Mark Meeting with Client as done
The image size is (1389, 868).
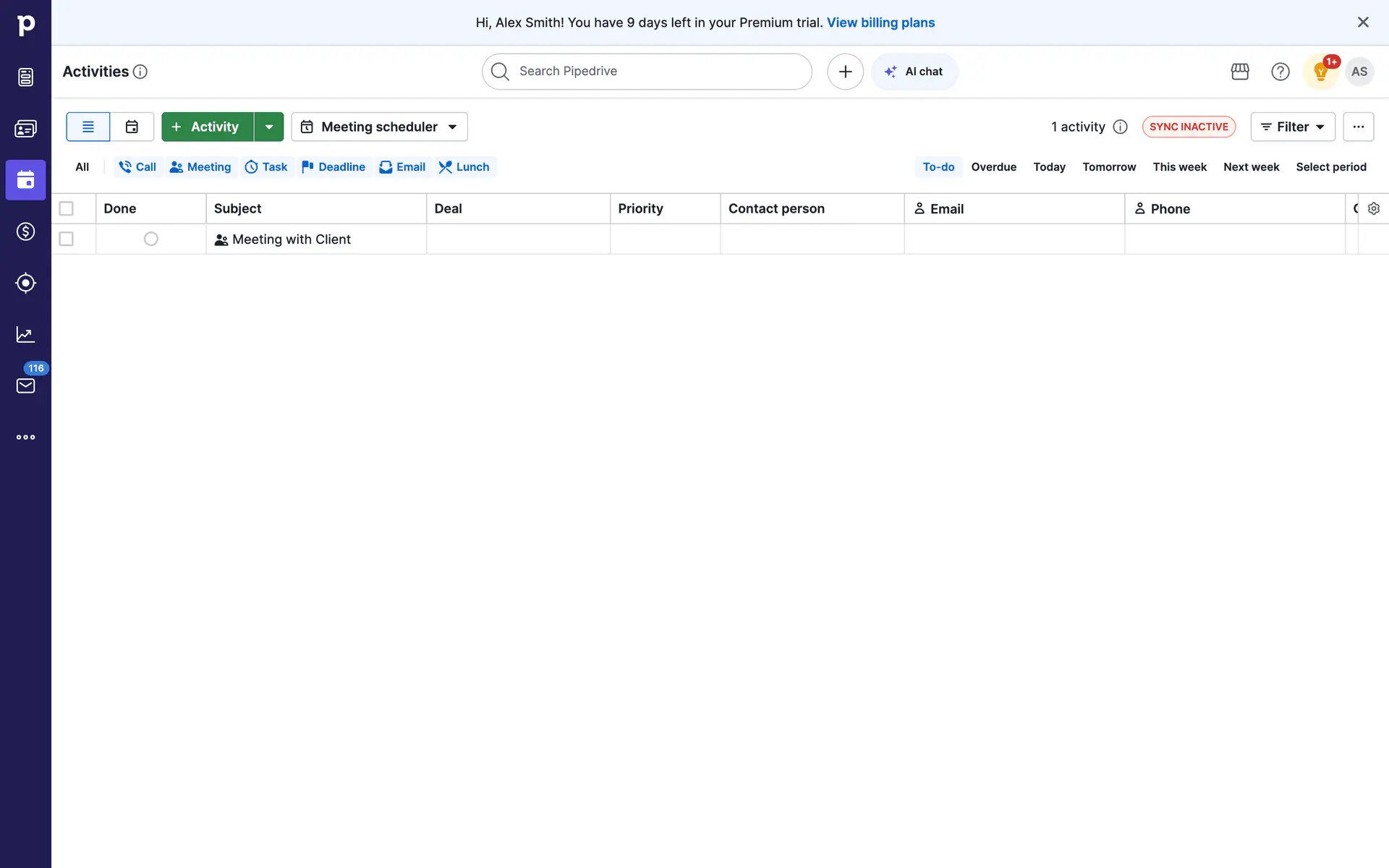coord(150,239)
